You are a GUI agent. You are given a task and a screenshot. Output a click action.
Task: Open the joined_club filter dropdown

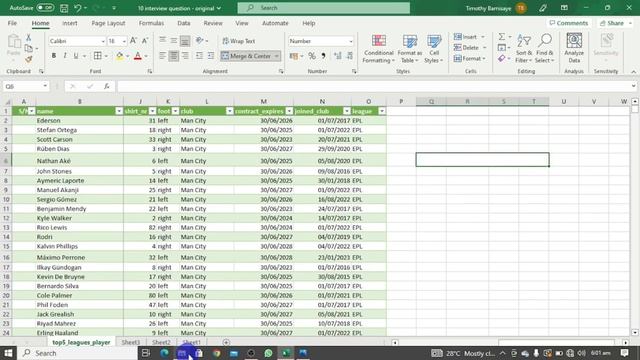tap(347, 111)
